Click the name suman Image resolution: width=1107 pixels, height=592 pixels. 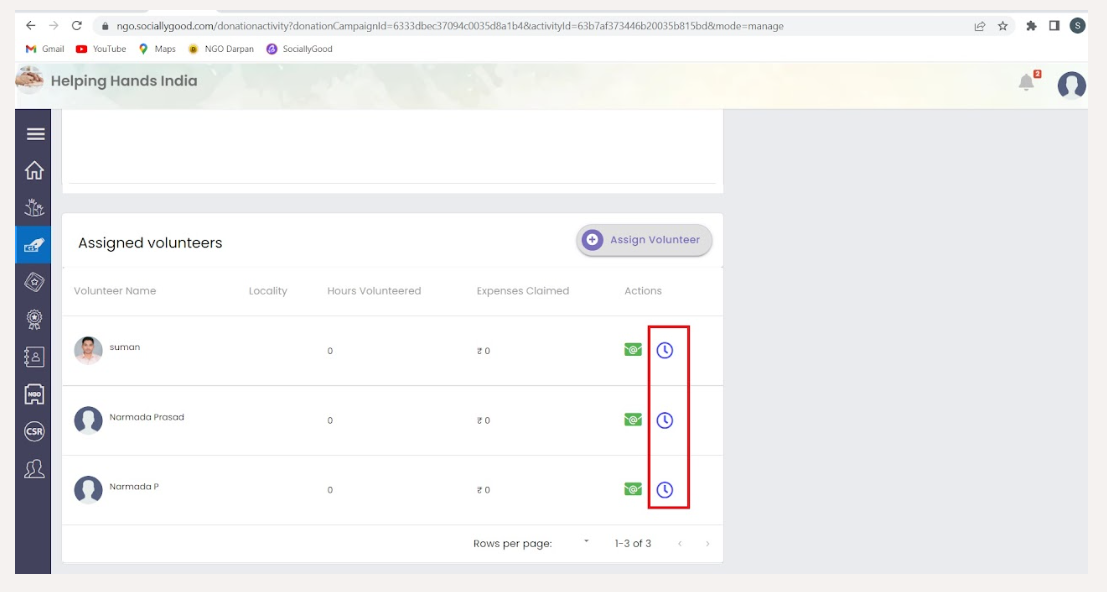coord(125,347)
